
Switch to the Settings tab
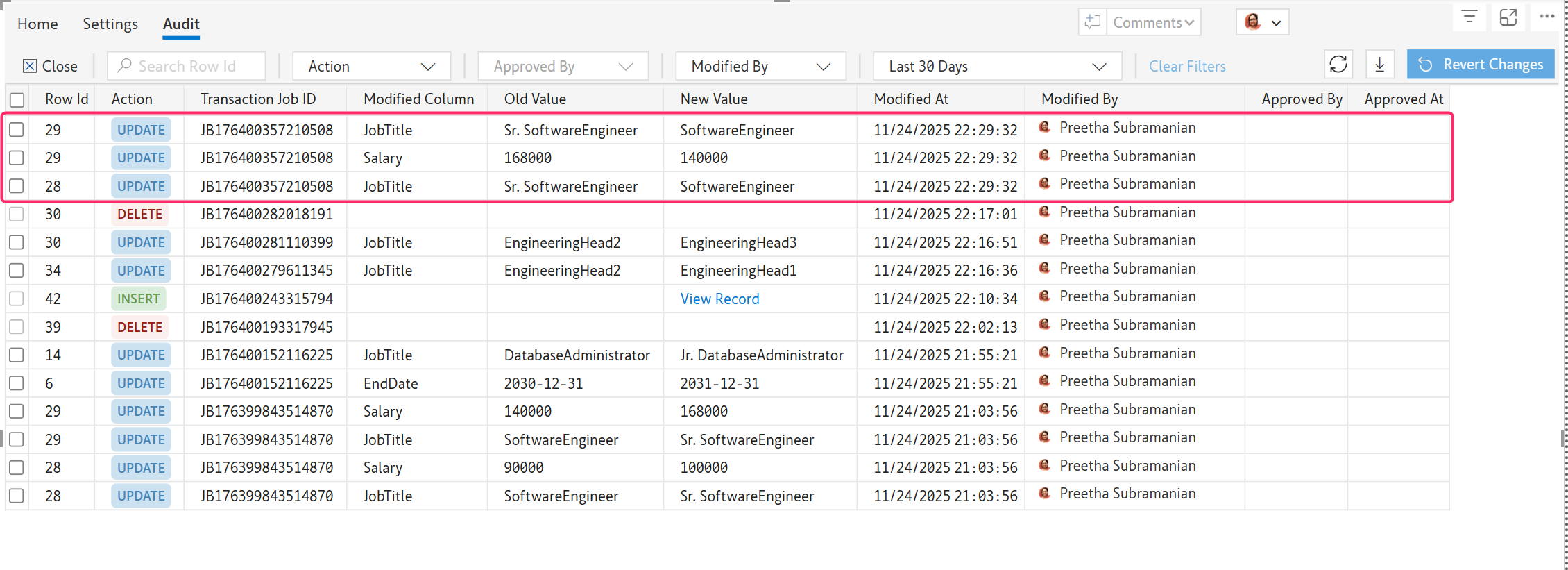point(110,24)
